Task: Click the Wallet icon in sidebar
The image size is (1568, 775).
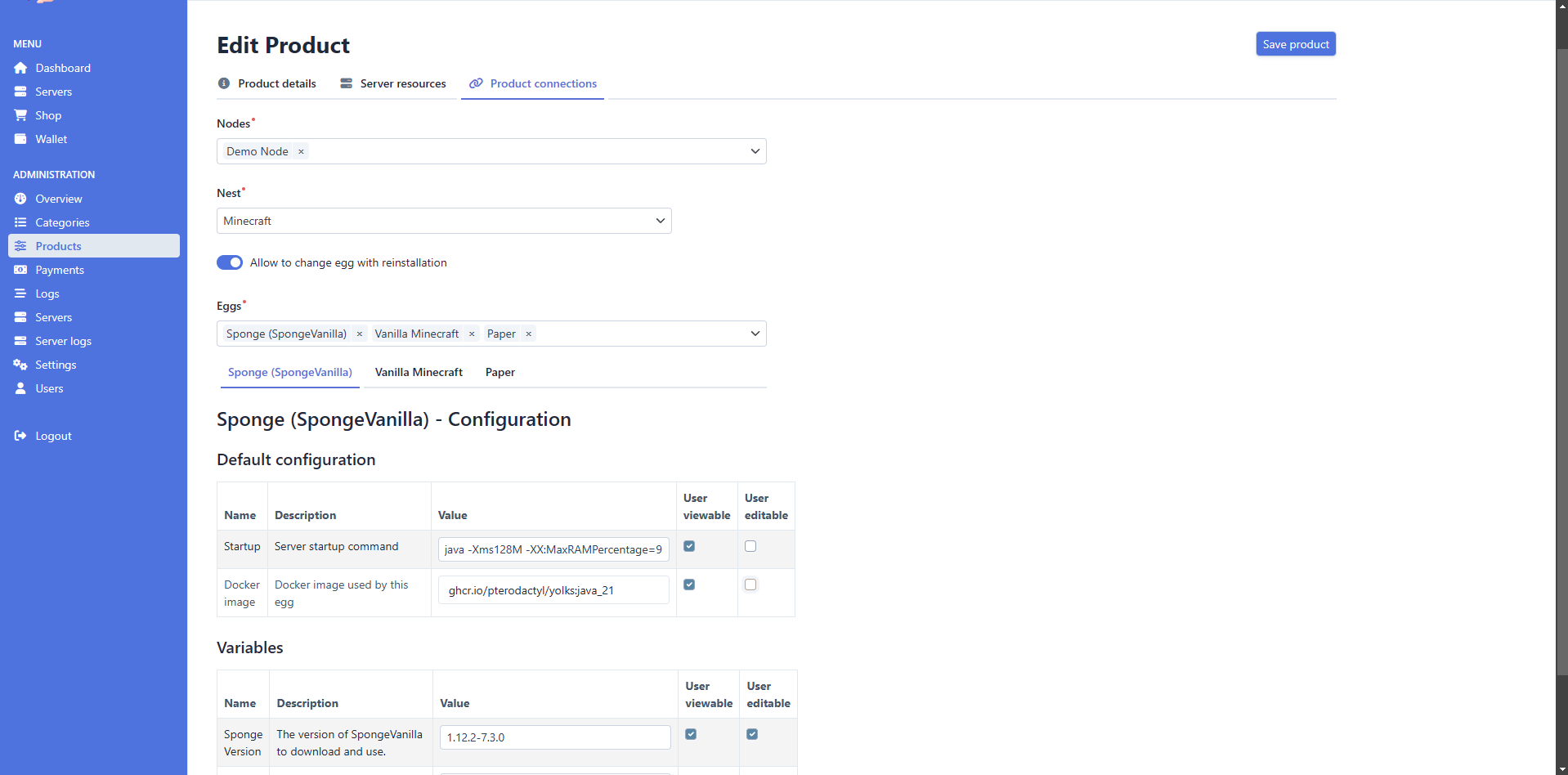Action: [x=20, y=139]
